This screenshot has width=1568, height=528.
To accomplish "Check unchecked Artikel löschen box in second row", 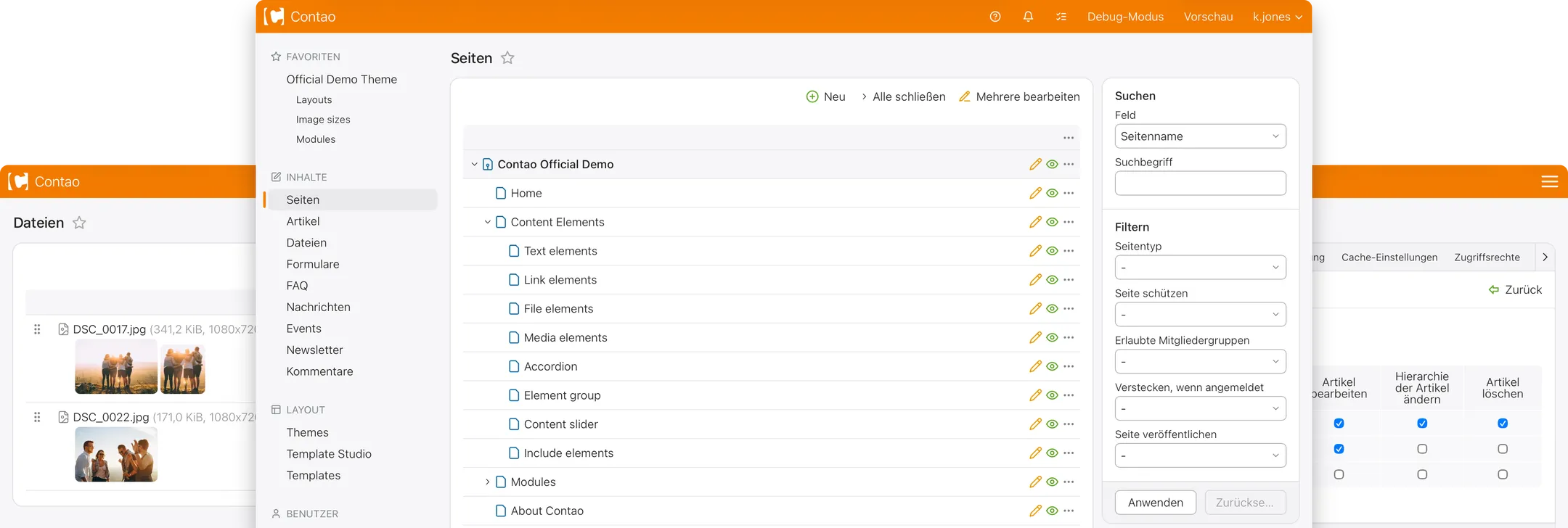I will click(1503, 449).
